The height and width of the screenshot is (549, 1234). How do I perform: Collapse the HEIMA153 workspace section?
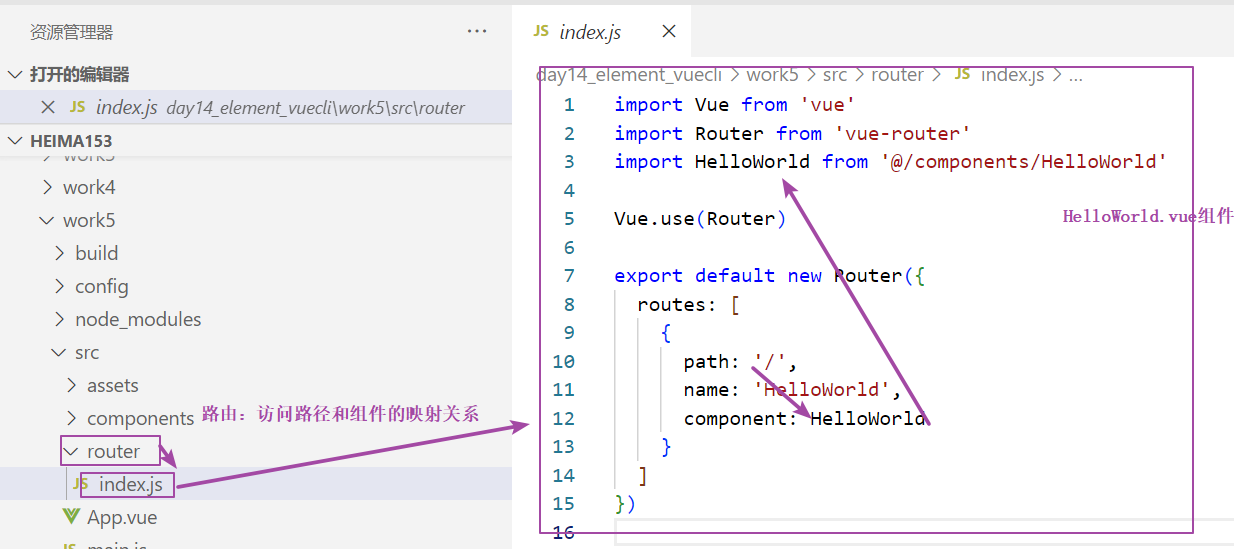point(15,141)
